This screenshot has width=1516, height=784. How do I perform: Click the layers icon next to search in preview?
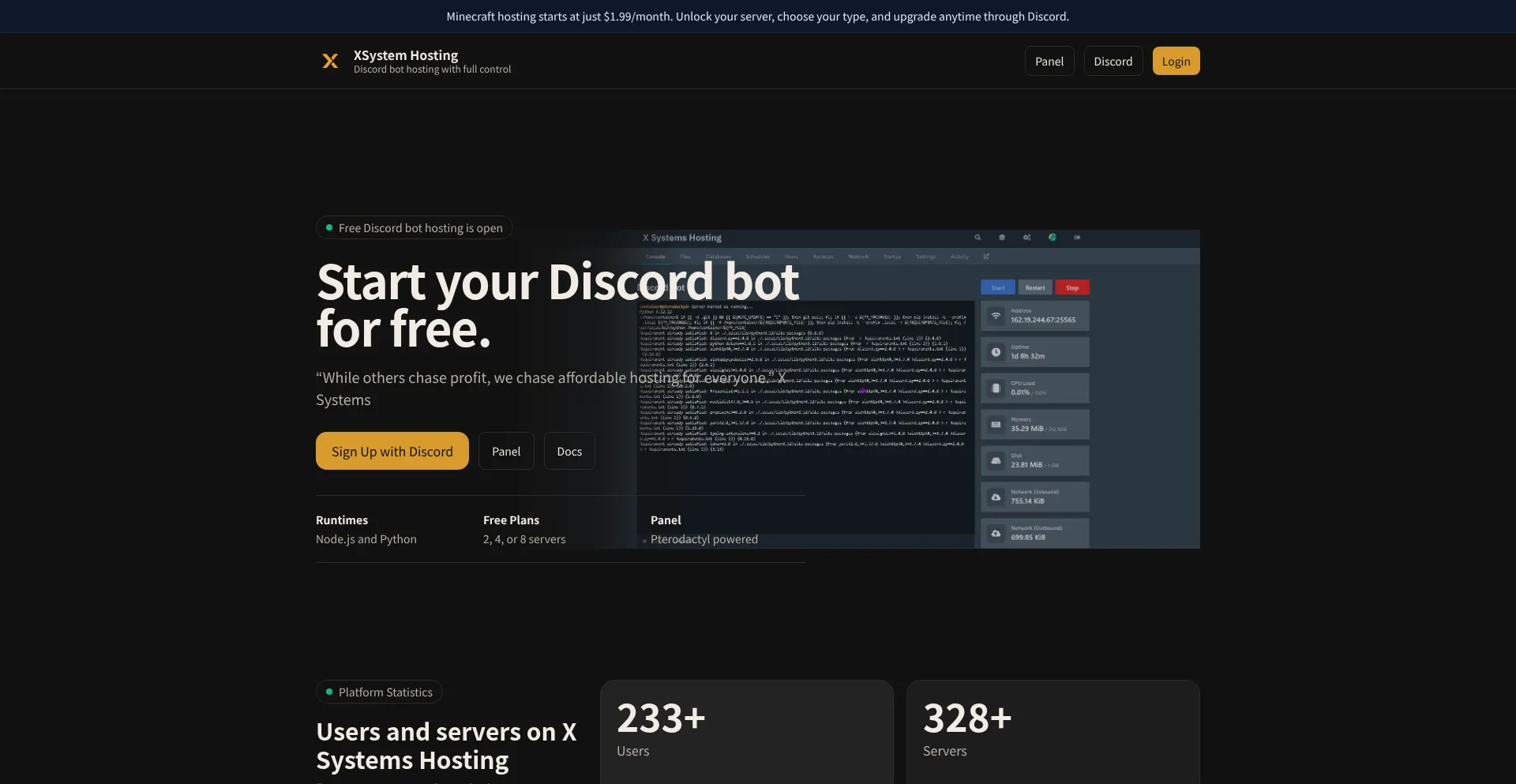coord(1002,237)
